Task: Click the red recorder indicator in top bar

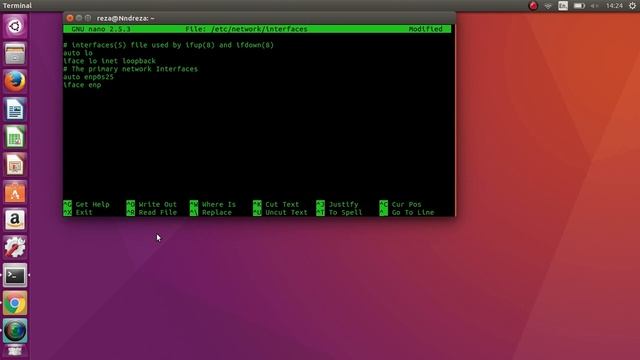Action: (533, 6)
